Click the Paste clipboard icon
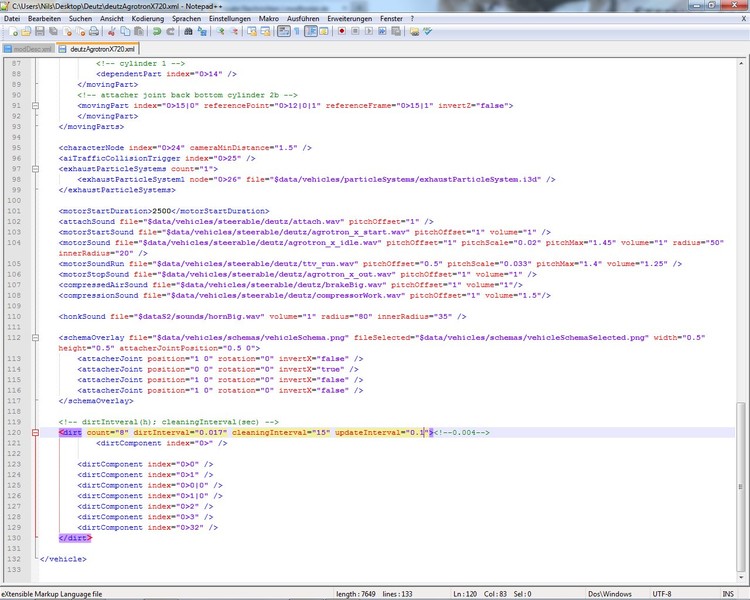750x600 pixels. 139,32
